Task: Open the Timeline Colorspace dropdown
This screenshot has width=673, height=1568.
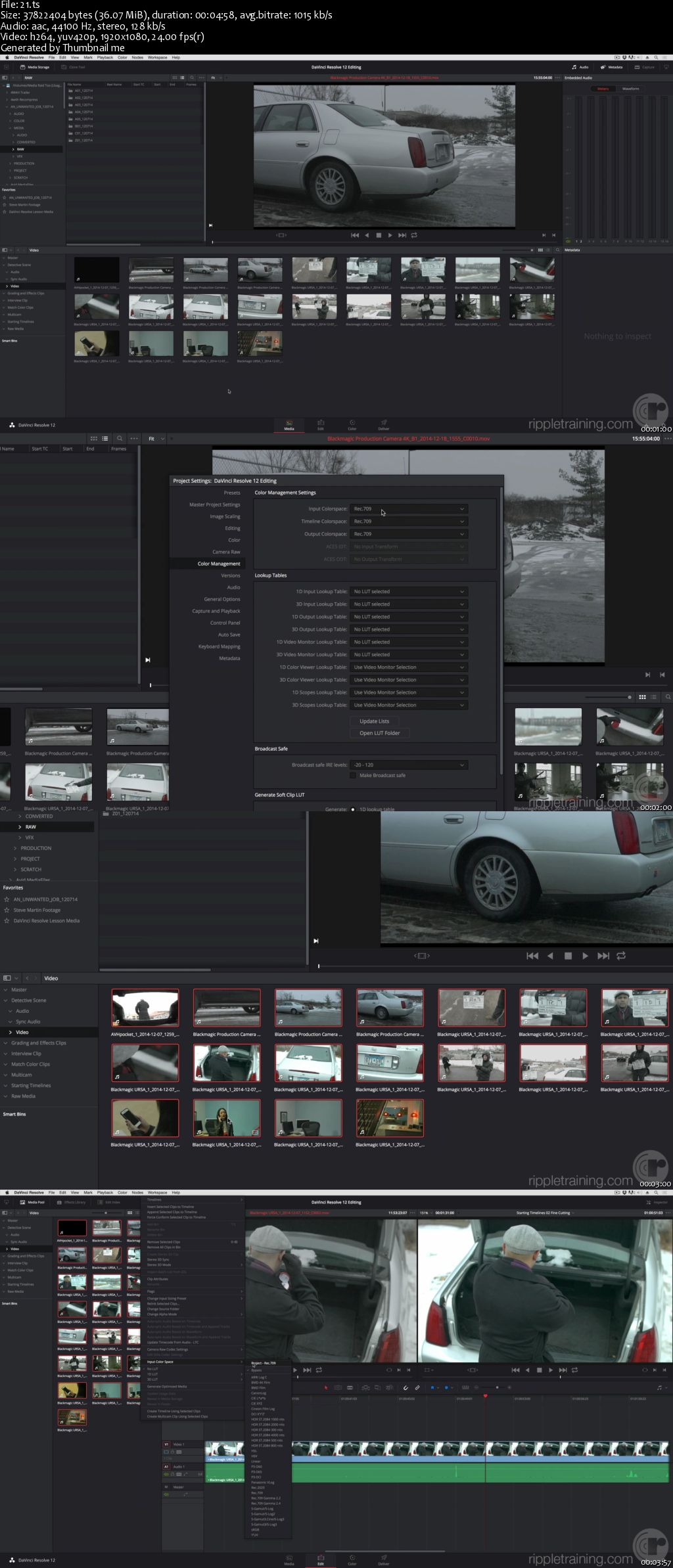Action: (x=409, y=522)
